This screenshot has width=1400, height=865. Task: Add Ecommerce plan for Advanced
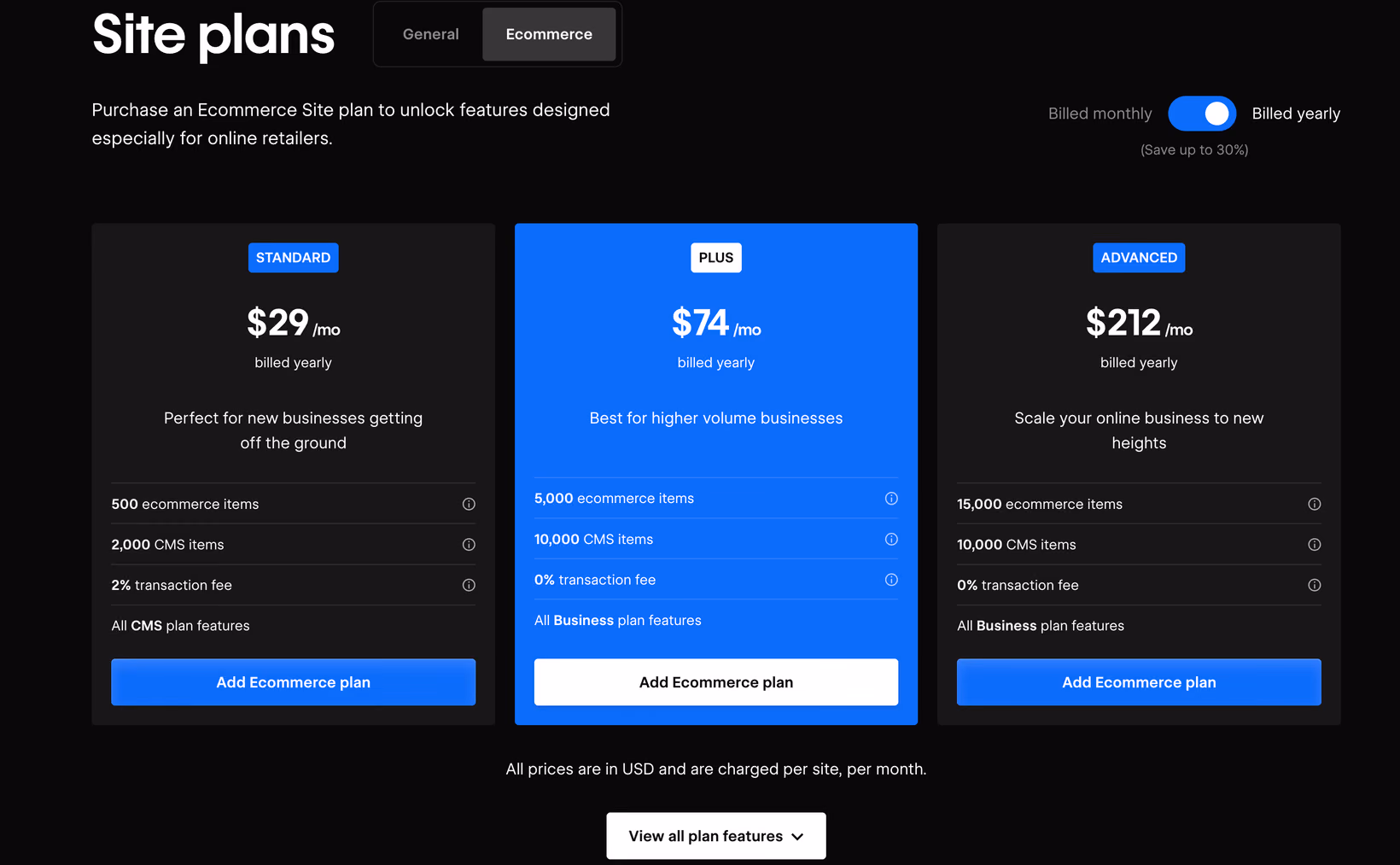(x=1139, y=682)
